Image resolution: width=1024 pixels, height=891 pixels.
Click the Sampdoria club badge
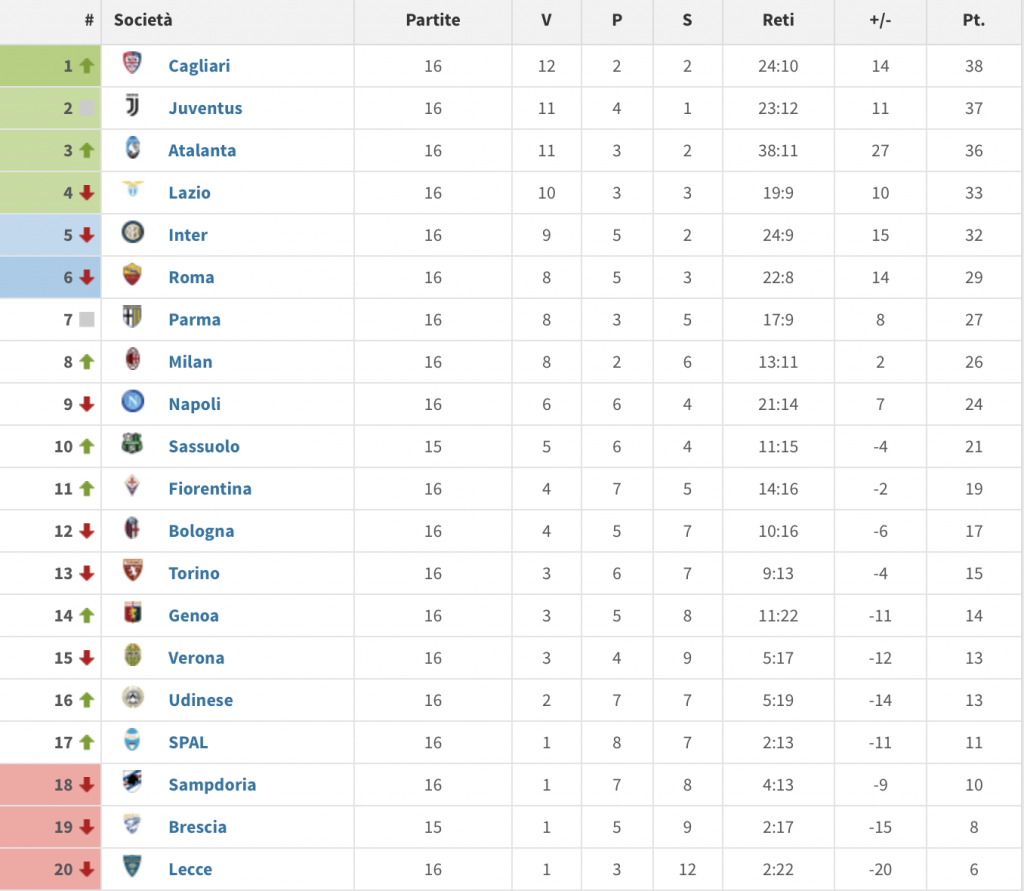[132, 783]
